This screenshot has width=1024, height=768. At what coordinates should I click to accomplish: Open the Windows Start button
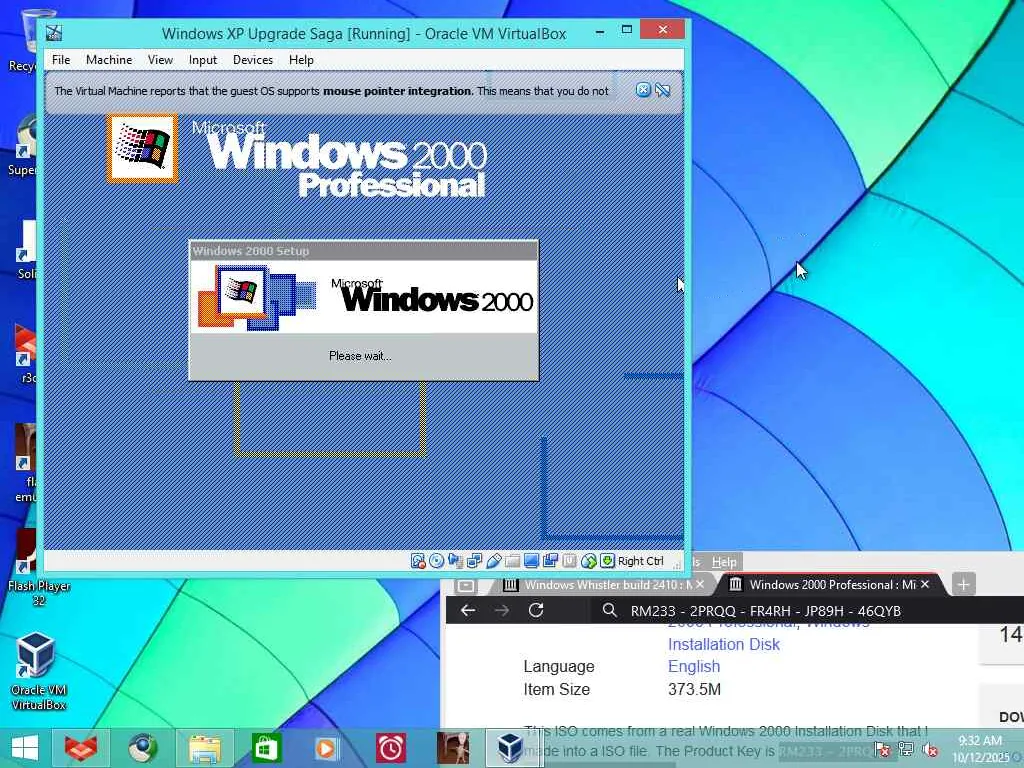click(25, 748)
